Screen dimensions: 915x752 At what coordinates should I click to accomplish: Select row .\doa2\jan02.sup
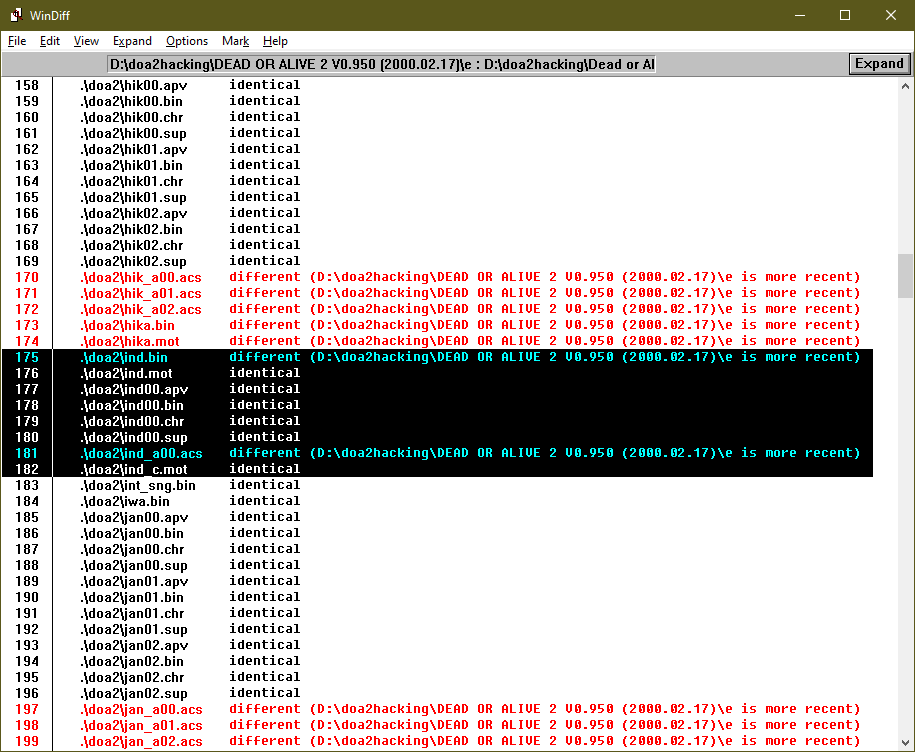tap(437, 693)
